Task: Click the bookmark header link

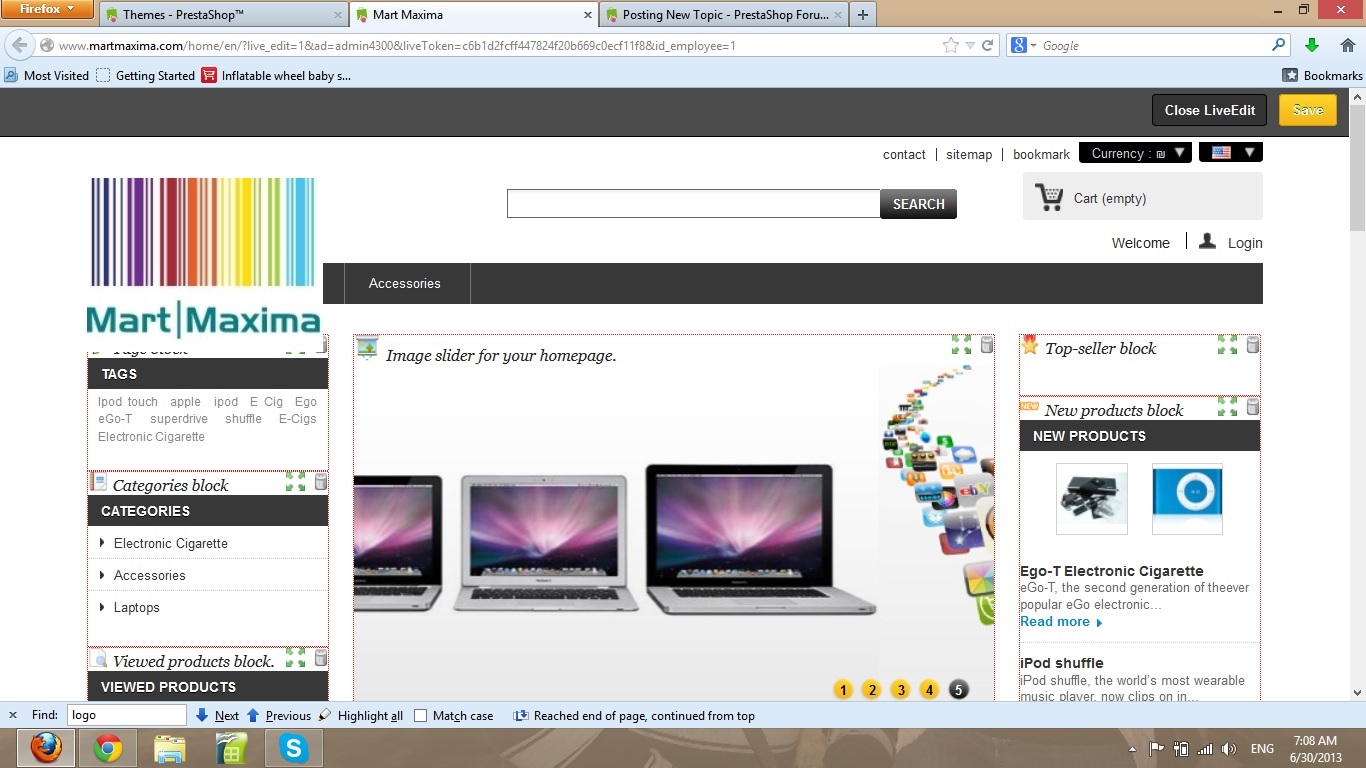Action: 1041,155
